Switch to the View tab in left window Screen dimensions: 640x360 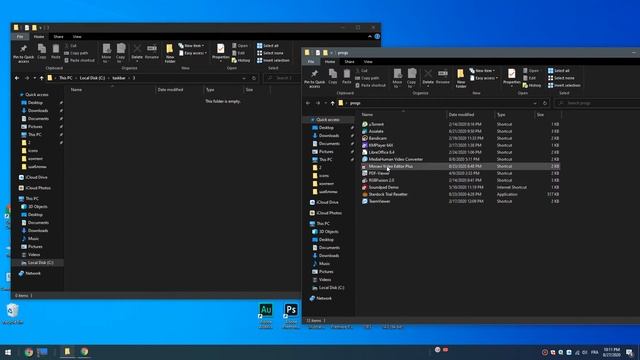(x=77, y=37)
